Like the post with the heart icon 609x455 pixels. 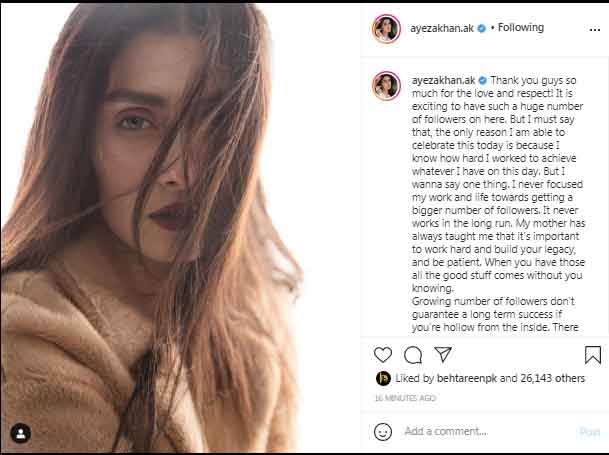click(383, 355)
